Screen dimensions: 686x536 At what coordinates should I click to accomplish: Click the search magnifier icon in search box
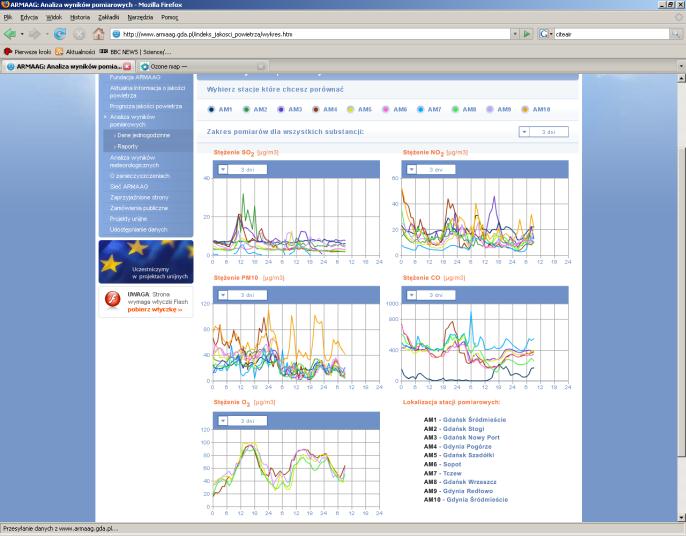pyautogui.click(x=676, y=34)
